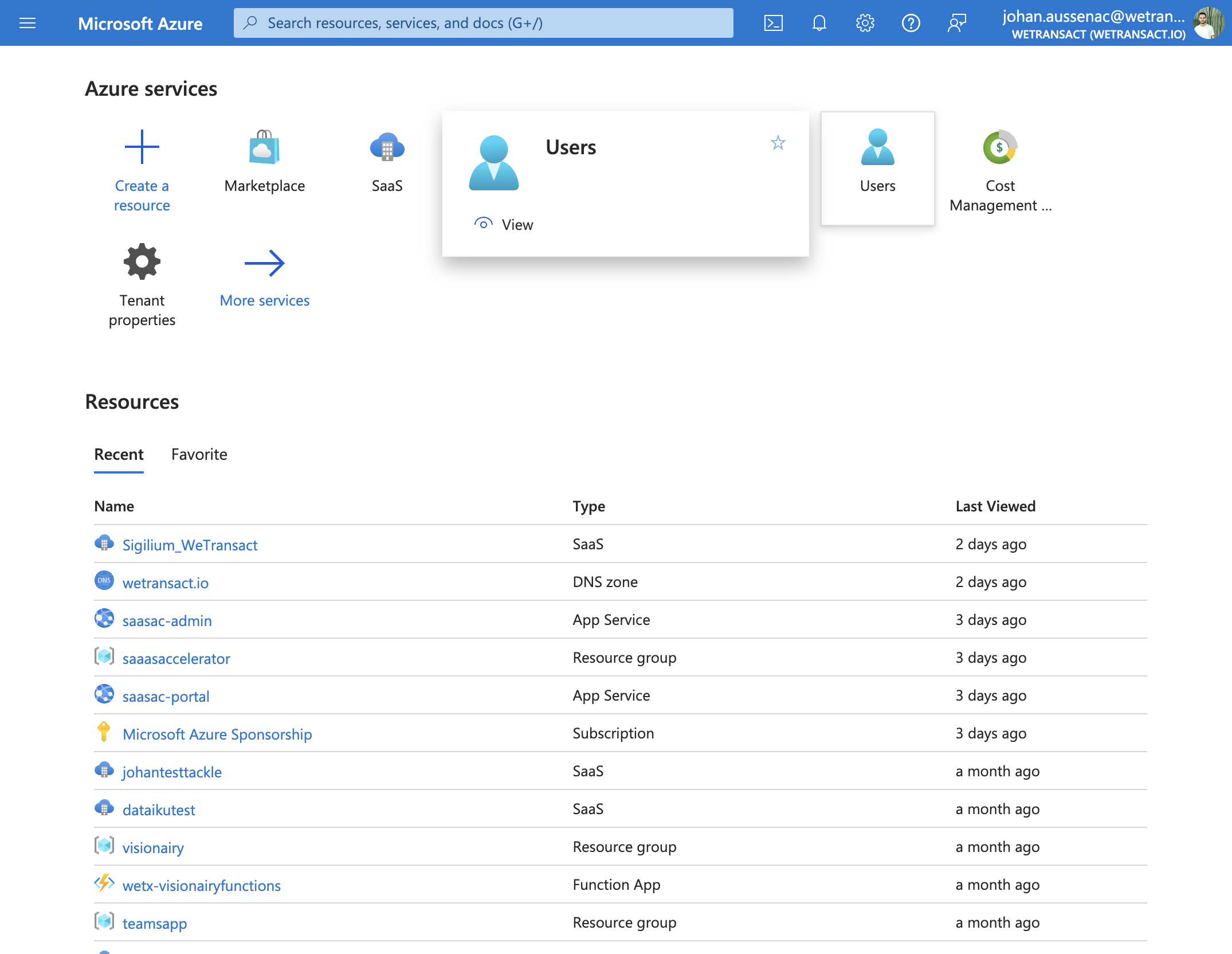Screen dimensions: 1232x954
Task: Click the Function App lightning icon
Action: [104, 883]
